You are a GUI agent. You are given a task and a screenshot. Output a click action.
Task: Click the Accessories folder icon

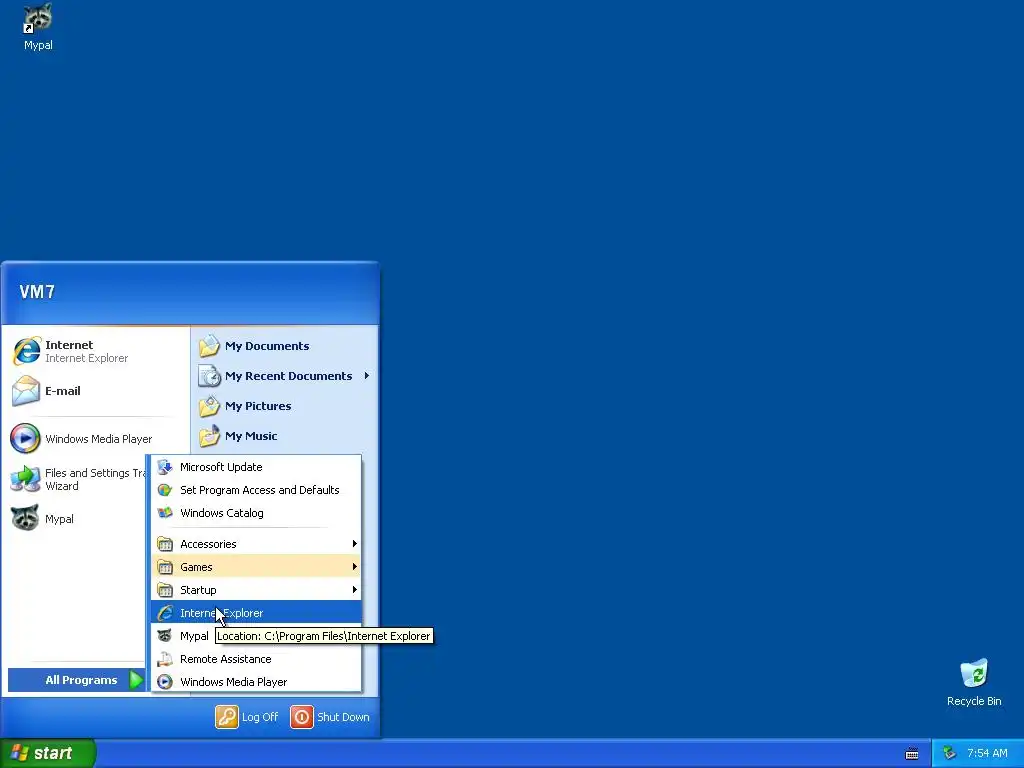coord(165,544)
